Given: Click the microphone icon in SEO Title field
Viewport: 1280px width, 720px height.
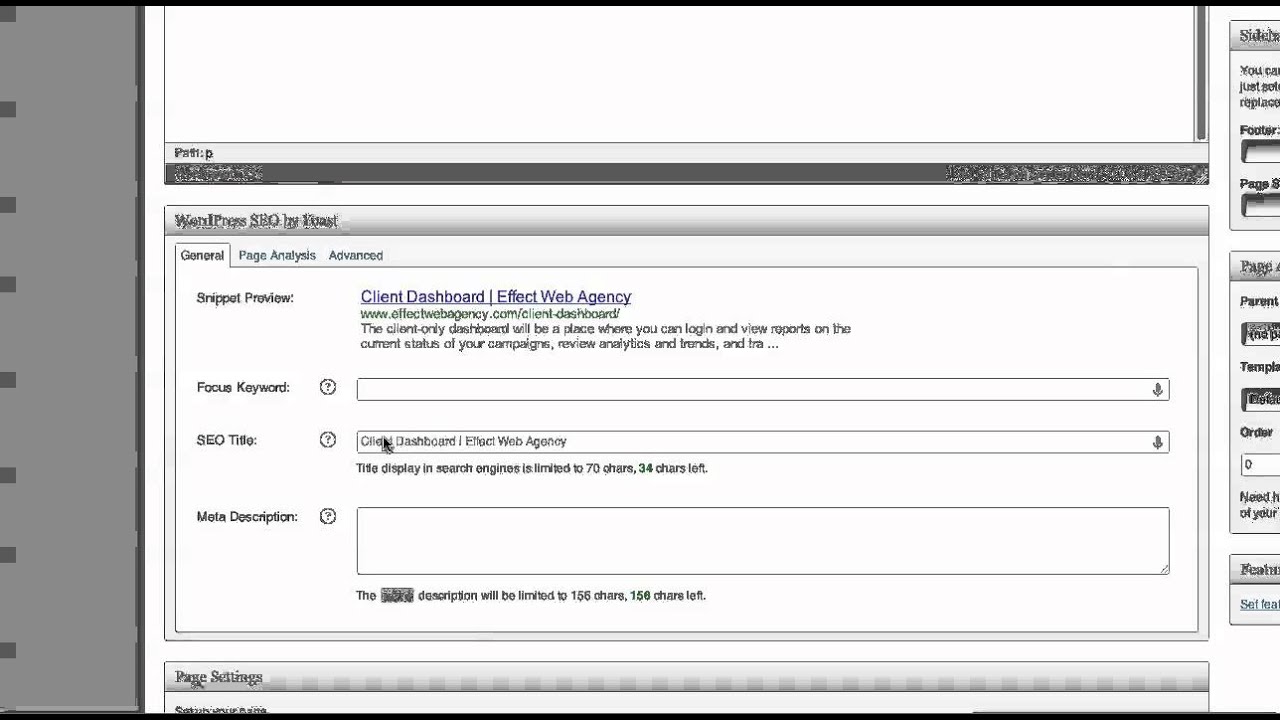Looking at the screenshot, I should [x=1157, y=442].
